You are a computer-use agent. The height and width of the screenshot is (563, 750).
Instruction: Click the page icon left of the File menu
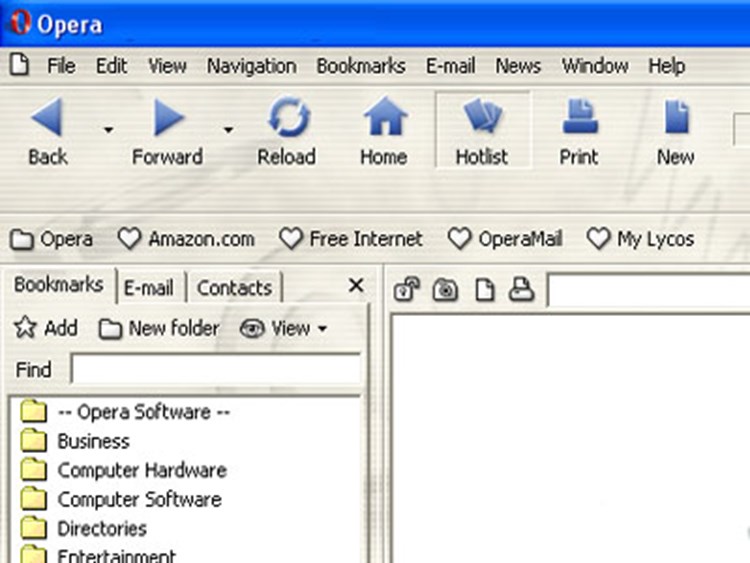pyautogui.click(x=20, y=65)
